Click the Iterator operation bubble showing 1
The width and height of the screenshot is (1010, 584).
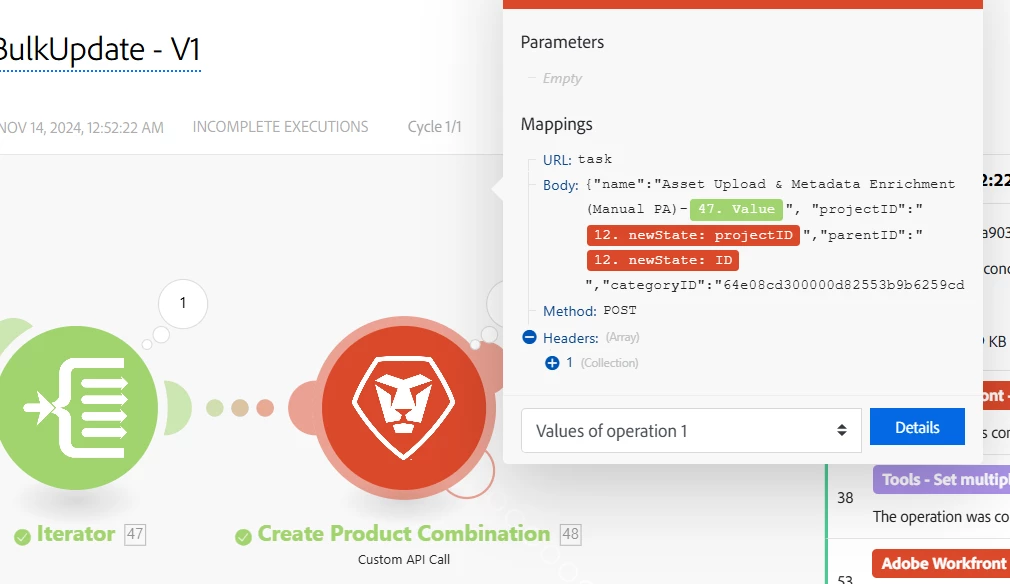click(183, 303)
